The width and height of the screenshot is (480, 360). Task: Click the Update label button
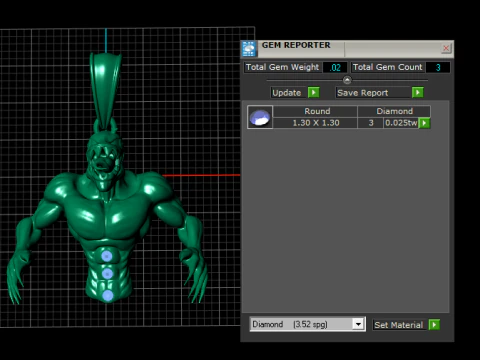(x=287, y=93)
